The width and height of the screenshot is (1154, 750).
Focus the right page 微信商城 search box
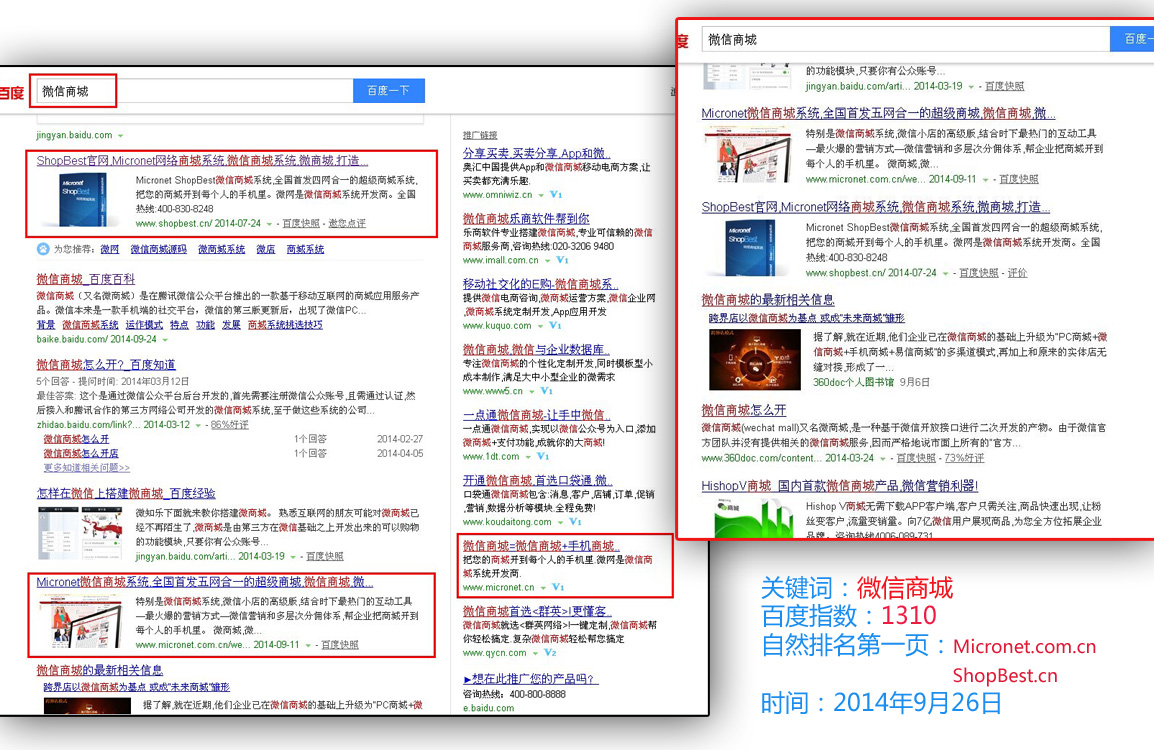pos(905,40)
